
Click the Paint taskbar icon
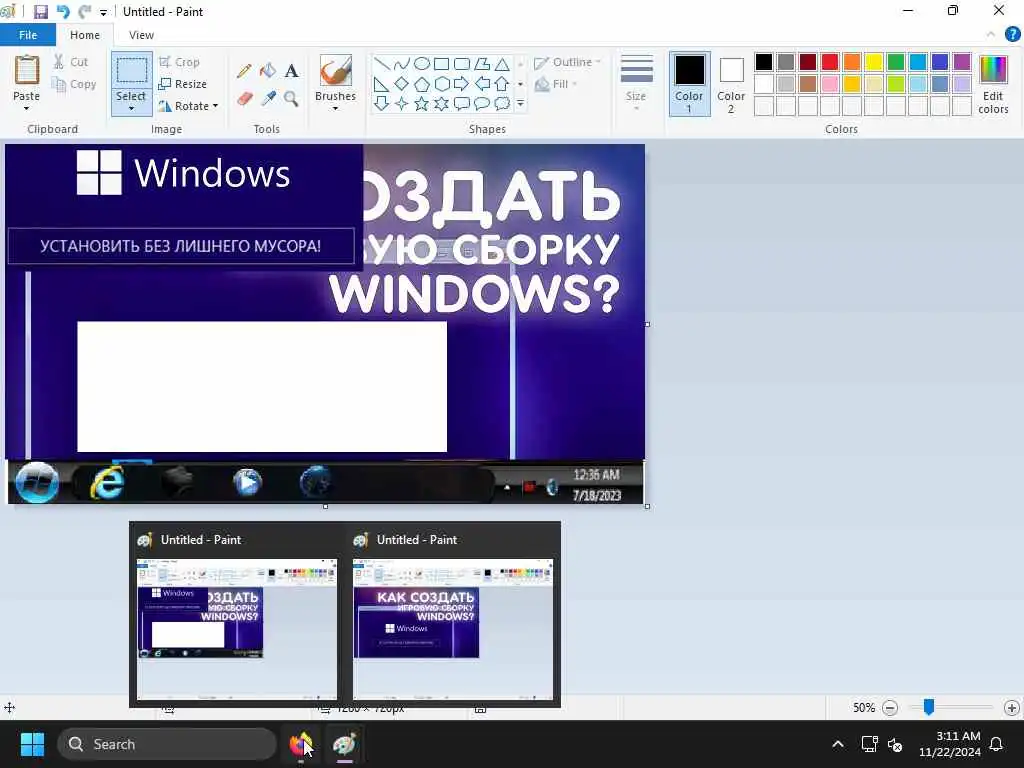(x=344, y=744)
